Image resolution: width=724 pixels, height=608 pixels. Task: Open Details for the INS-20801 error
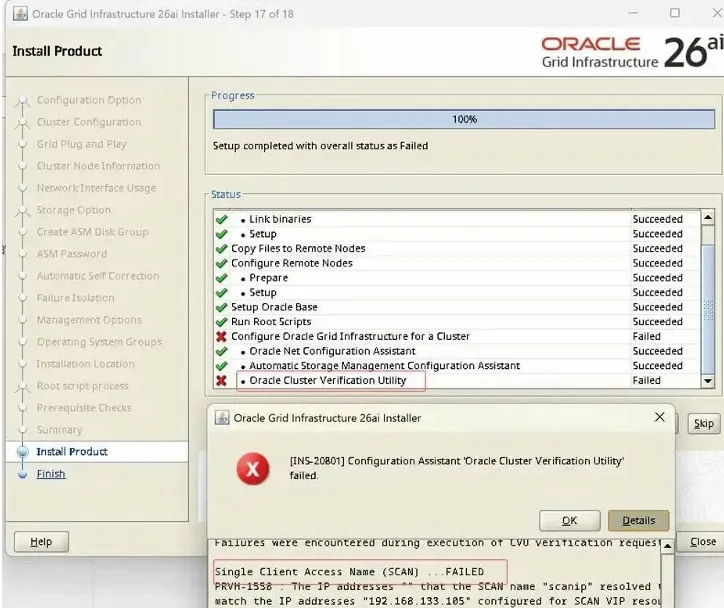(639, 520)
